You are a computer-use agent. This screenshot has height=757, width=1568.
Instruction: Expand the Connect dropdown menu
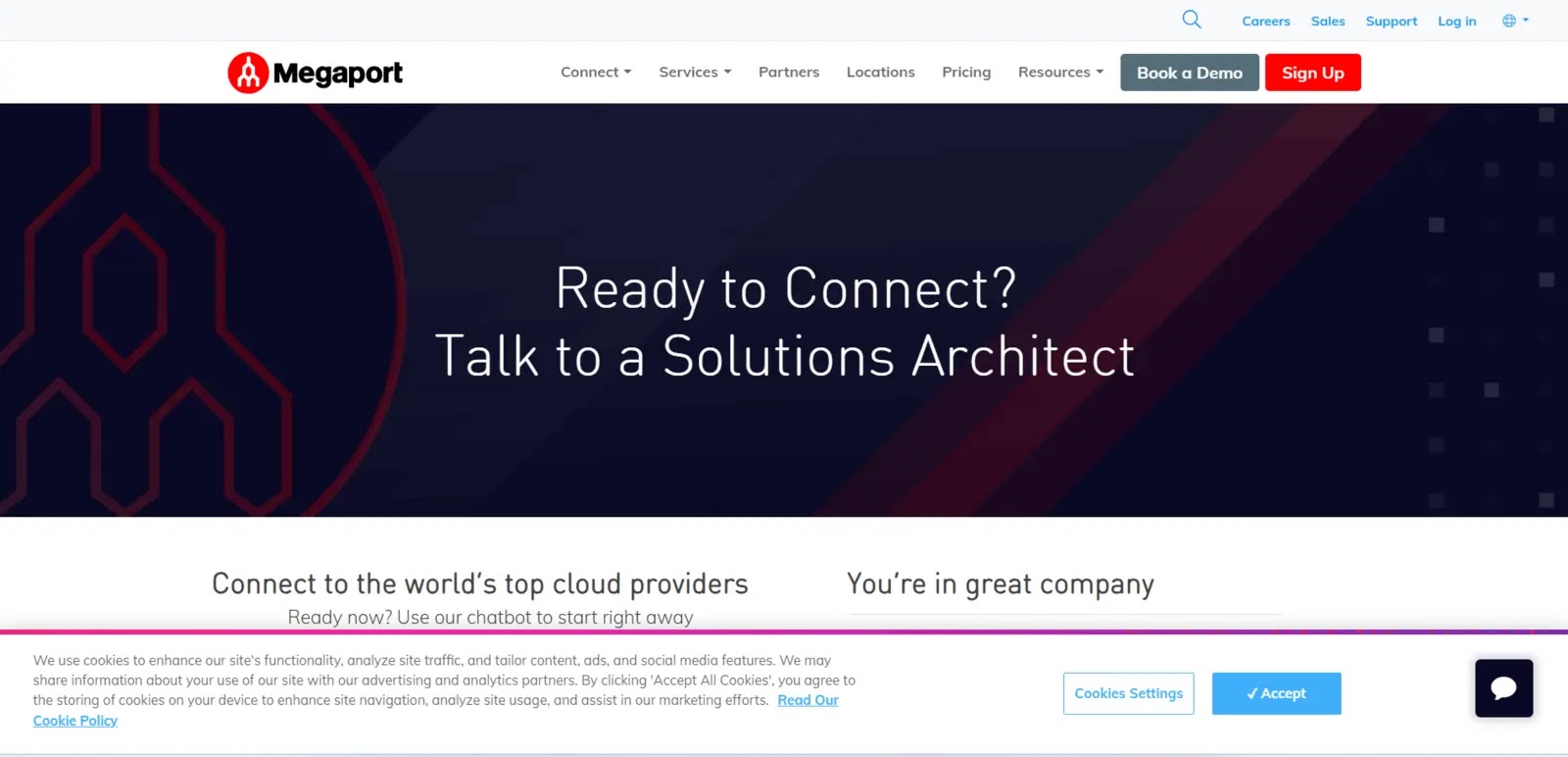pyautogui.click(x=596, y=72)
